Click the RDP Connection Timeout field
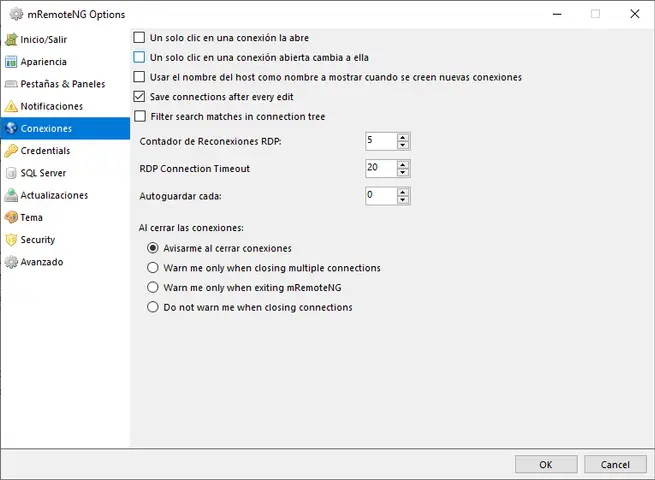This screenshot has height=480, width=655. point(381,168)
